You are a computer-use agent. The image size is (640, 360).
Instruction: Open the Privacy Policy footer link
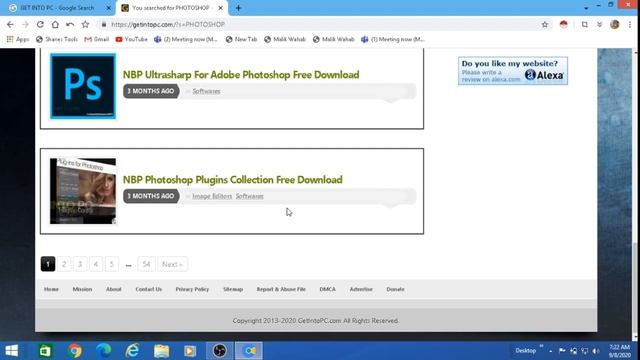tap(192, 289)
